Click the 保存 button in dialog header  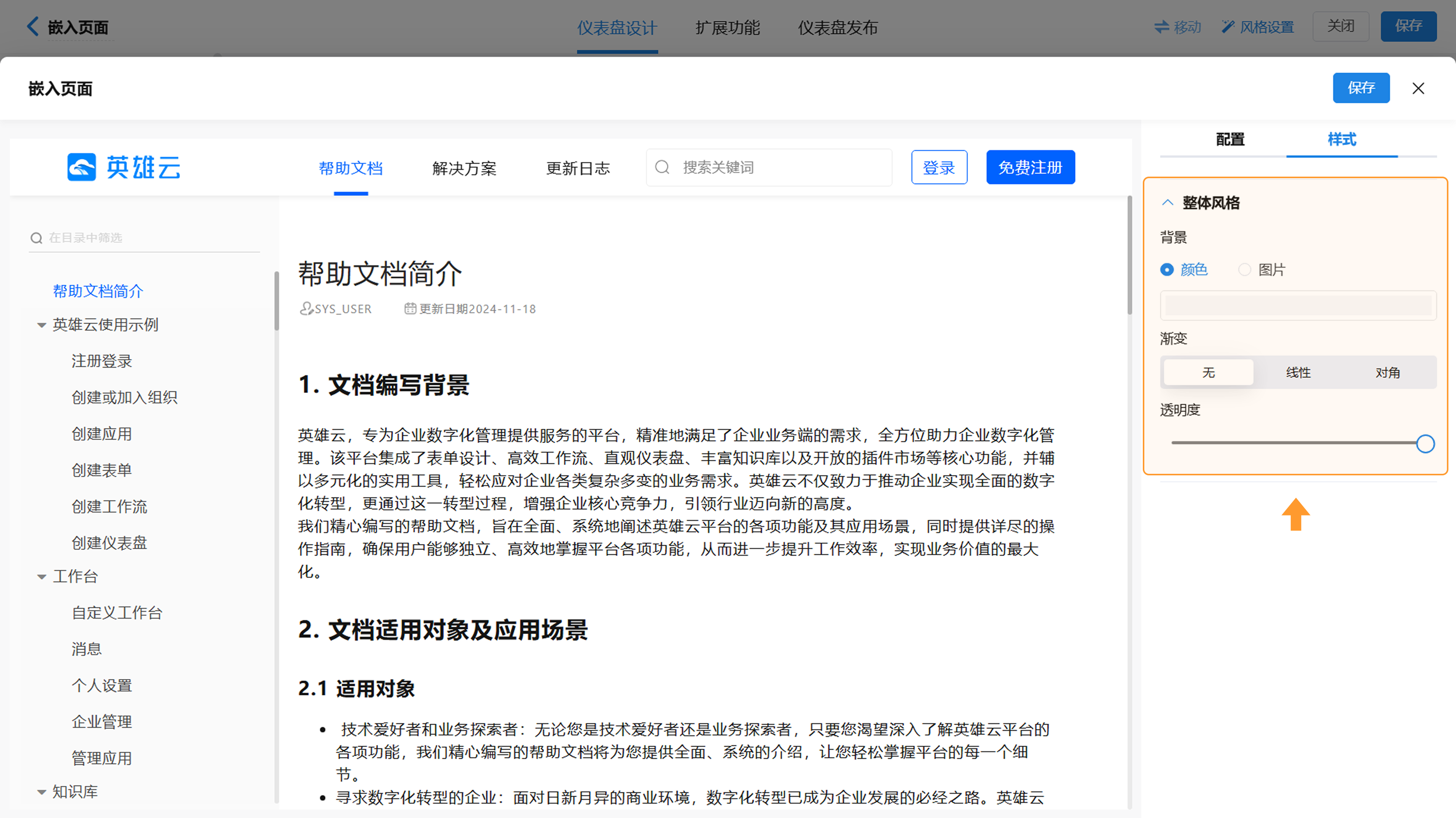click(1361, 88)
